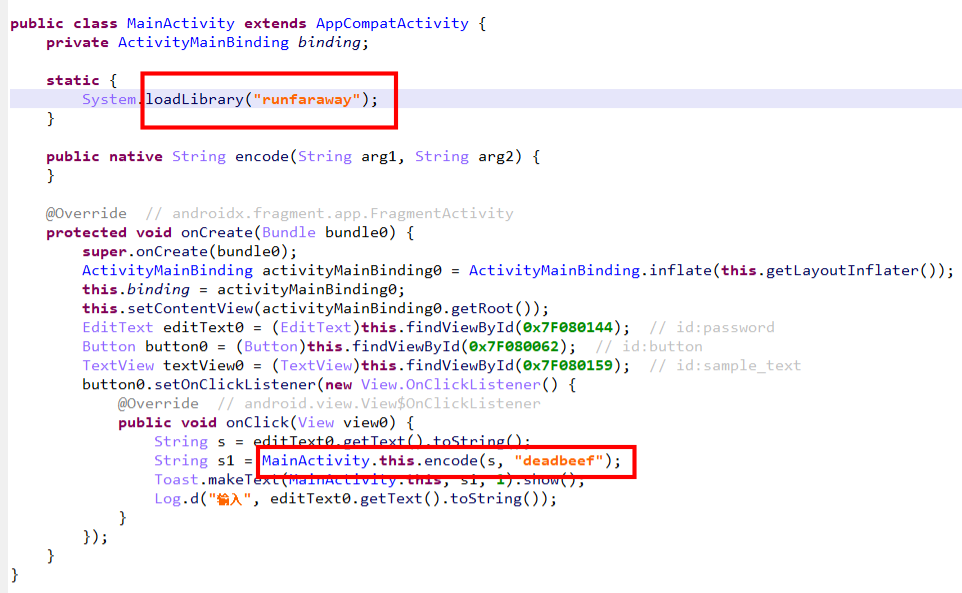Click the id:password comment
Screen dimensions: 962x593
[x=711, y=327]
